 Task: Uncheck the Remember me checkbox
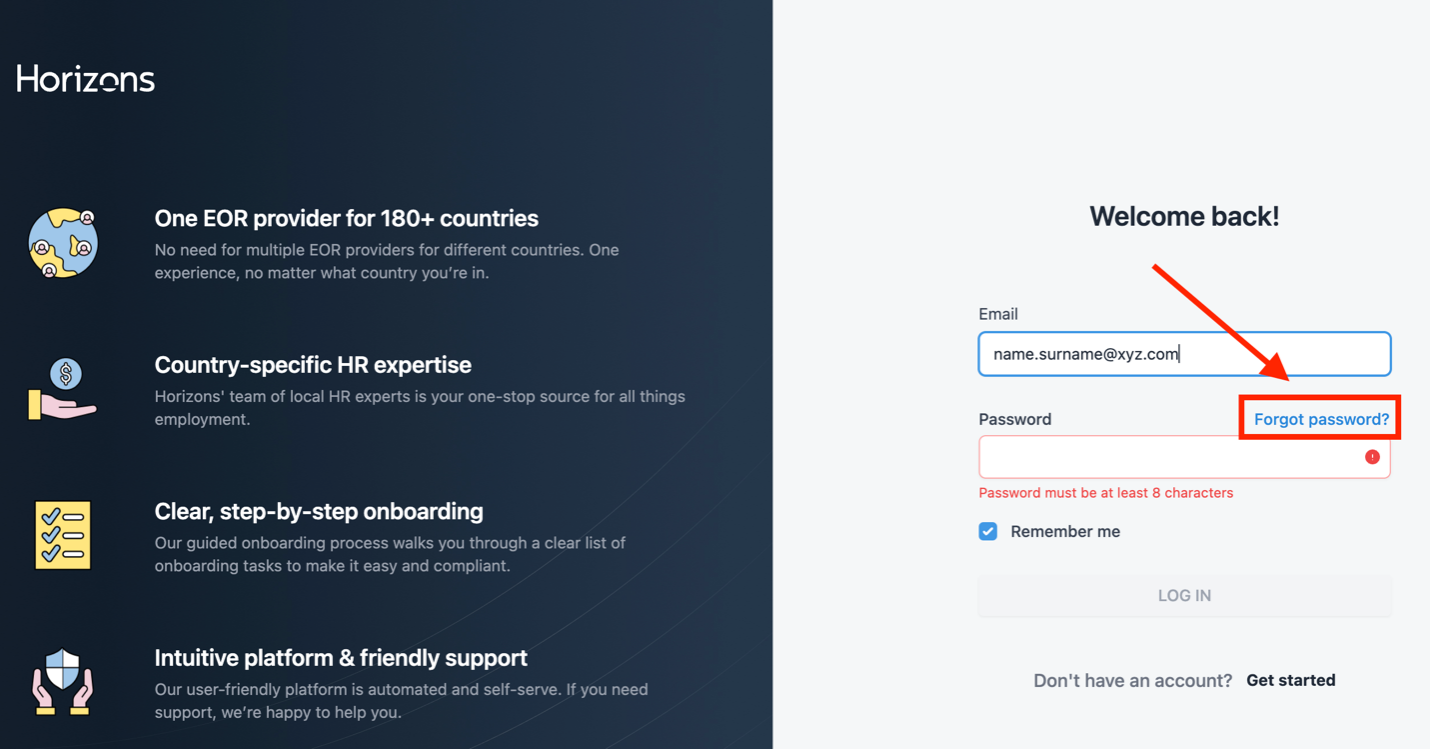click(x=988, y=531)
